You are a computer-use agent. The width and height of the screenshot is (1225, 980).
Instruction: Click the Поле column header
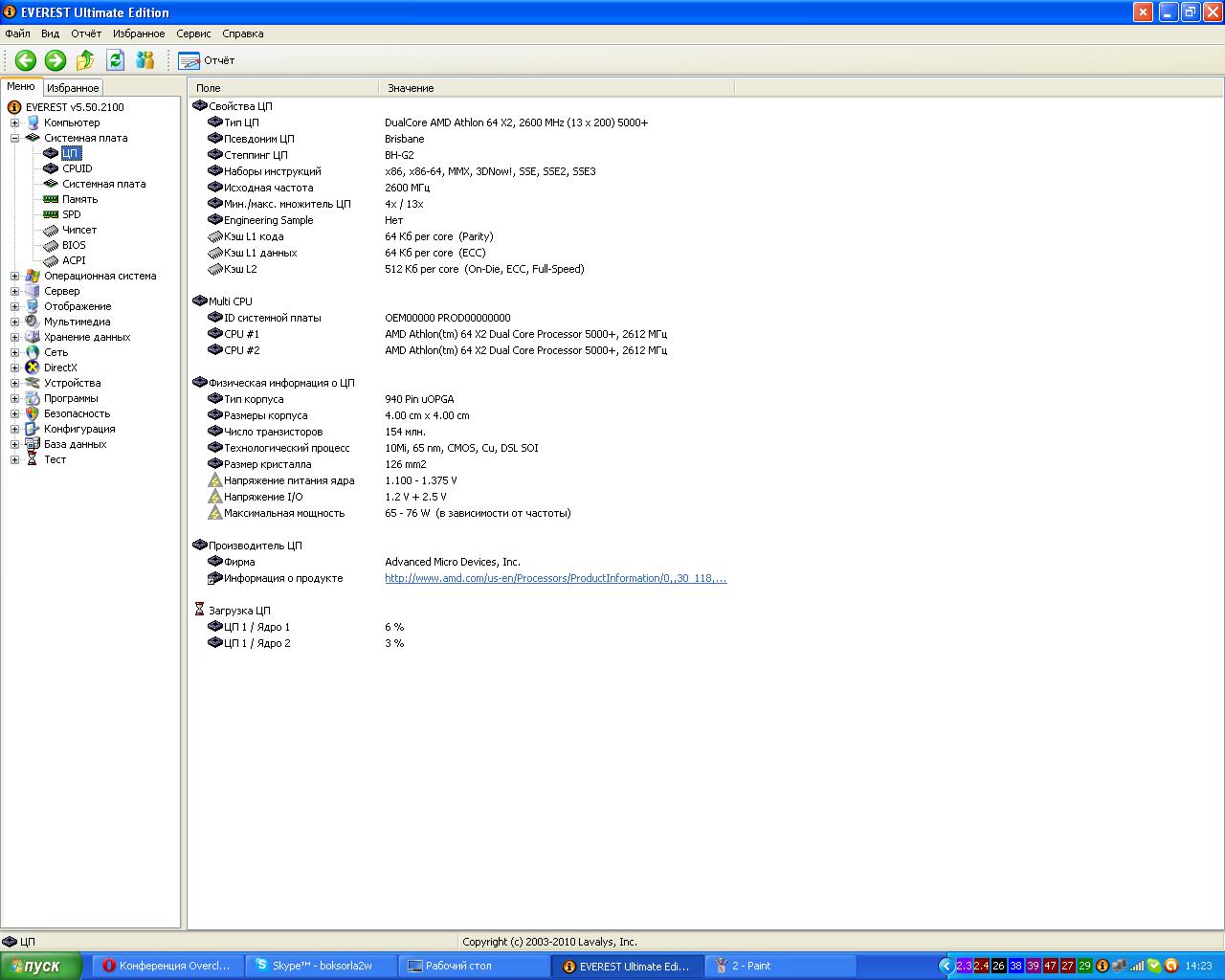click(x=283, y=88)
